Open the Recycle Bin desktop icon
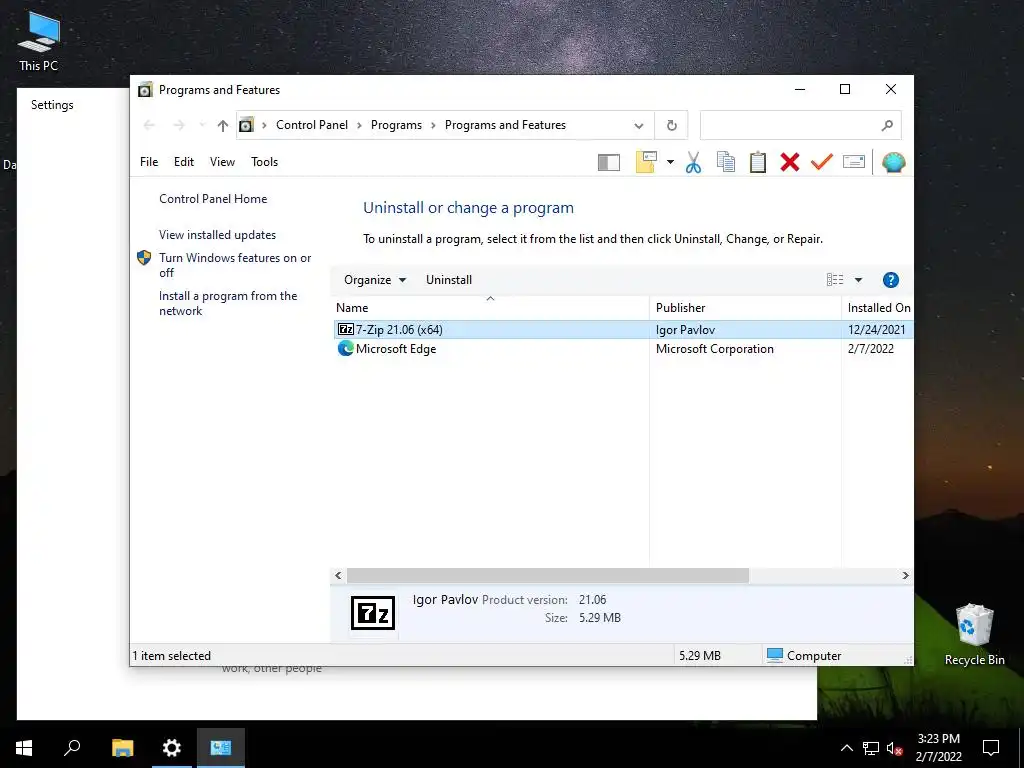Viewport: 1024px width, 768px height. pos(974,635)
